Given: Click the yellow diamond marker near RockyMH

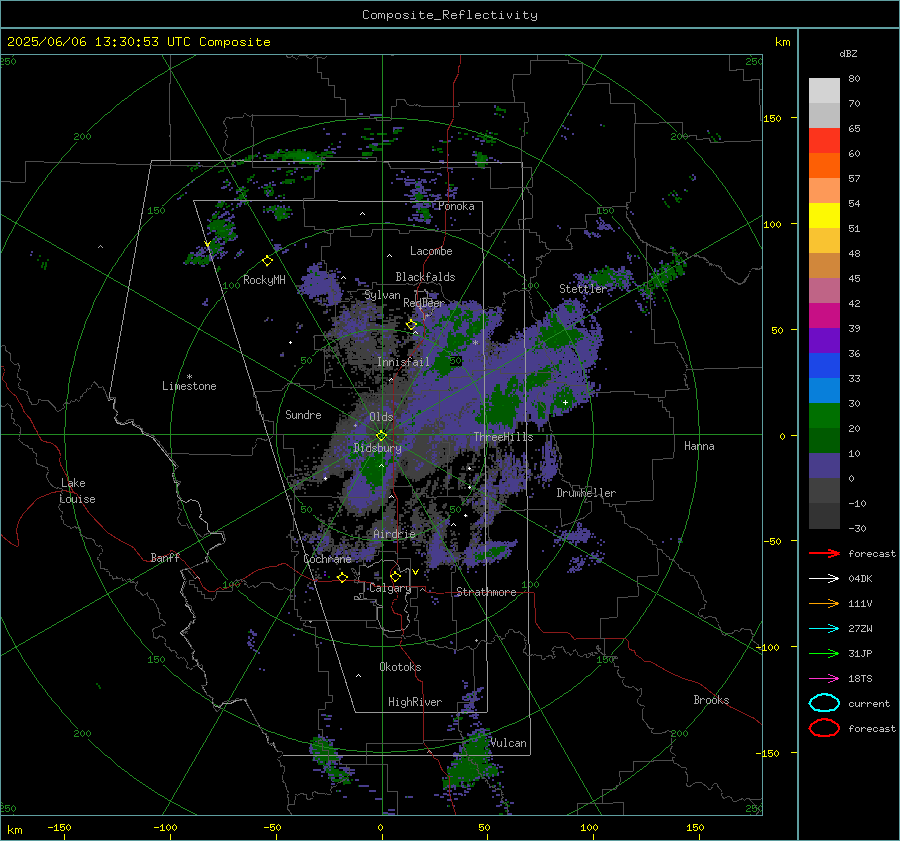Looking at the screenshot, I should [267, 261].
